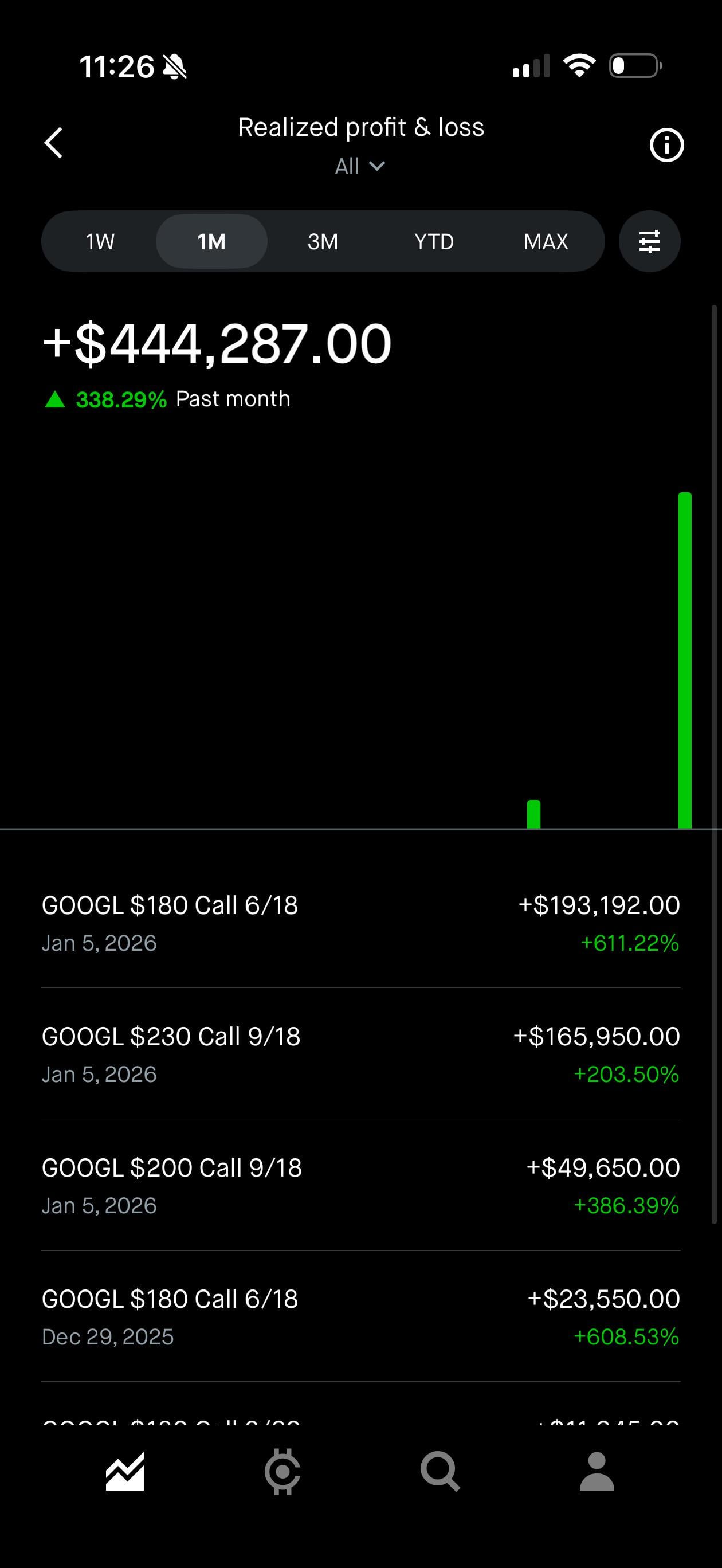
Task: Open GOOGL $180 Call Dec 29 trade
Action: (360, 1316)
